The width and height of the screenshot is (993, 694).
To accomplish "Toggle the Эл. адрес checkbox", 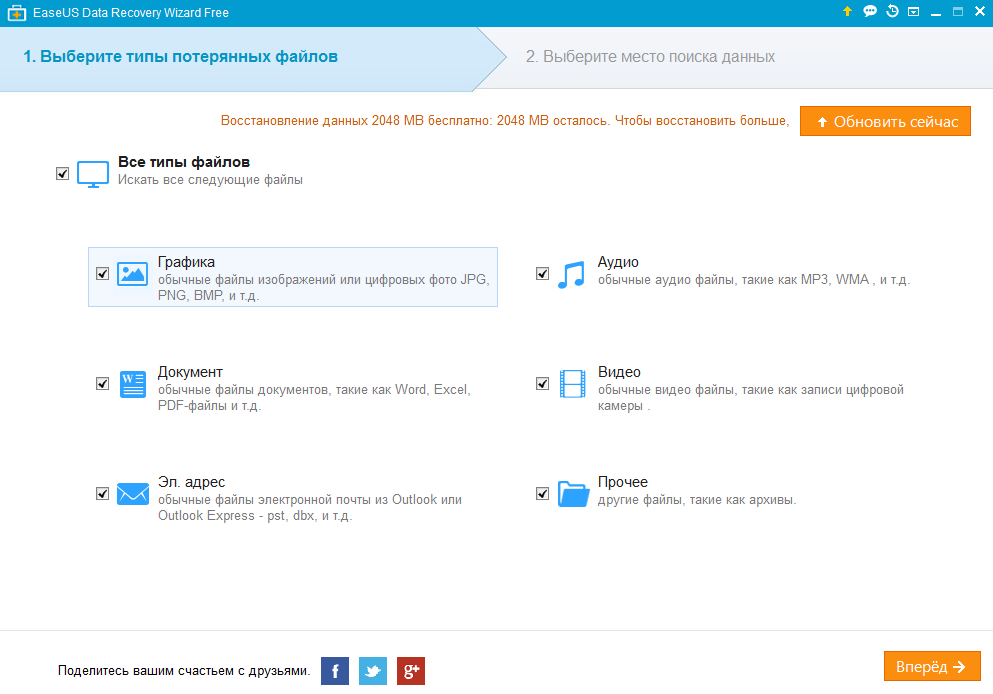I will pos(103,494).
